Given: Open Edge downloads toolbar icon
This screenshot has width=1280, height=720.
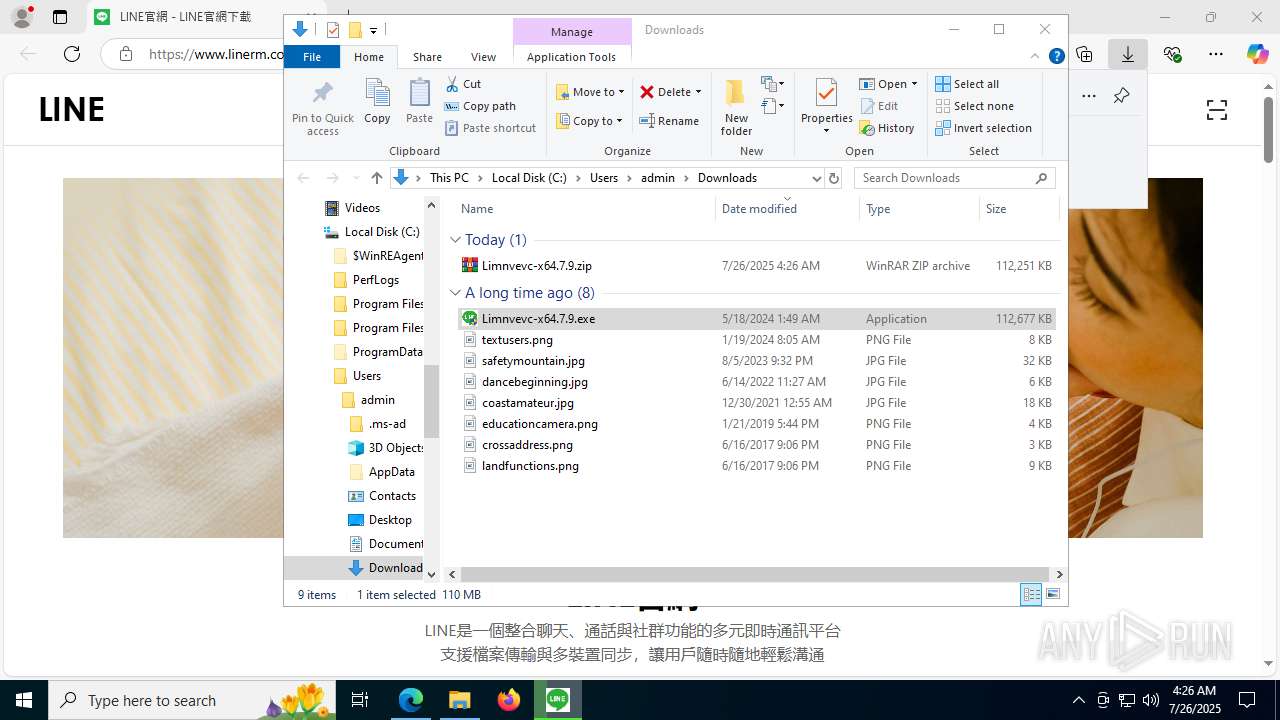Looking at the screenshot, I should pos(1128,54).
